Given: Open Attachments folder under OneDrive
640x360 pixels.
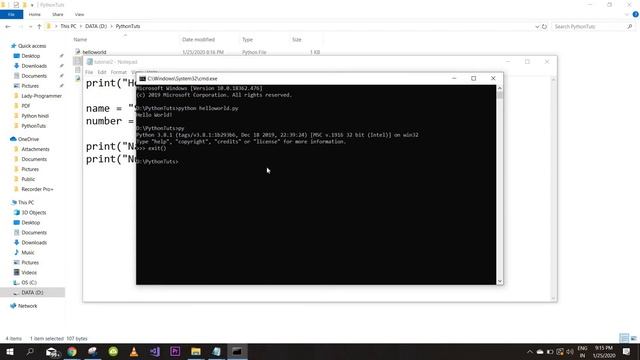Looking at the screenshot, I should tap(36, 149).
